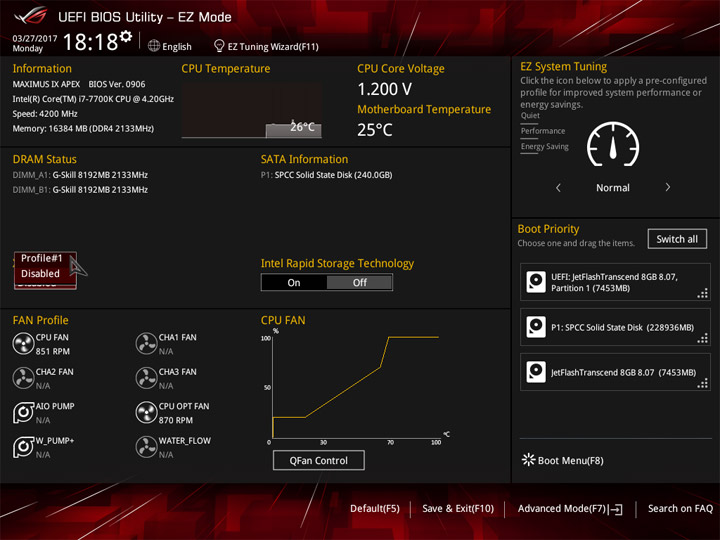Click DIMM_B1 G-Skill 8192MB entry
The height and width of the screenshot is (540, 720).
click(x=80, y=190)
